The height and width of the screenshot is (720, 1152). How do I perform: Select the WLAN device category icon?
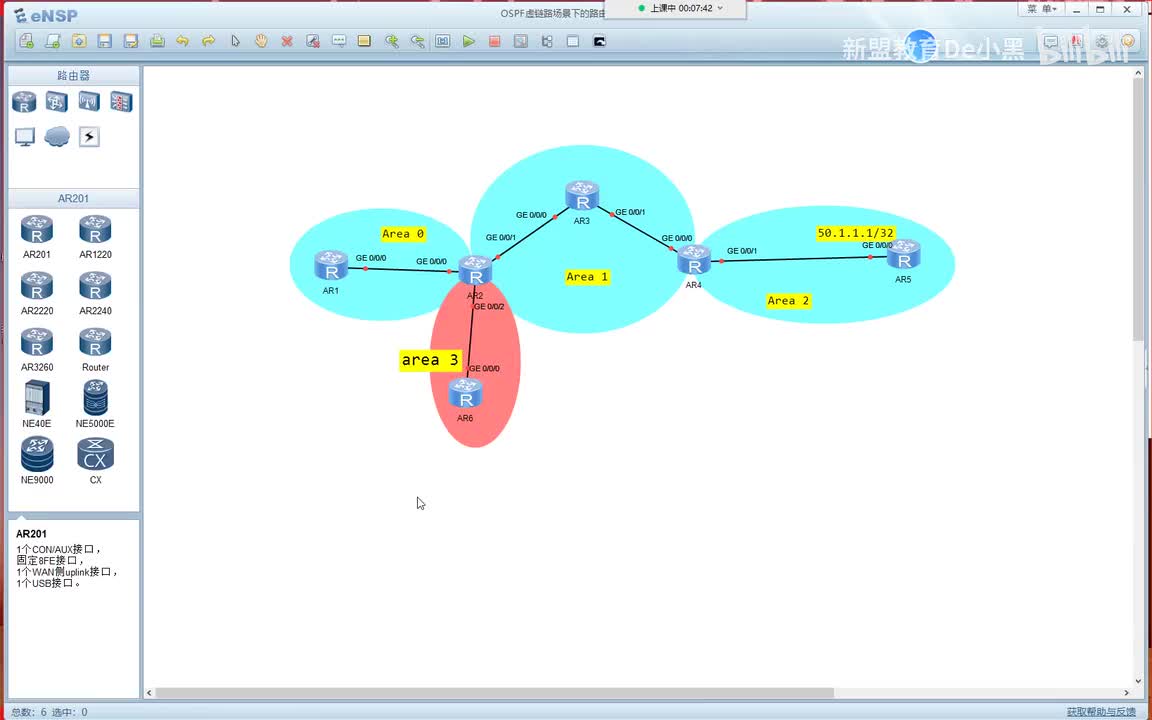pos(89,101)
